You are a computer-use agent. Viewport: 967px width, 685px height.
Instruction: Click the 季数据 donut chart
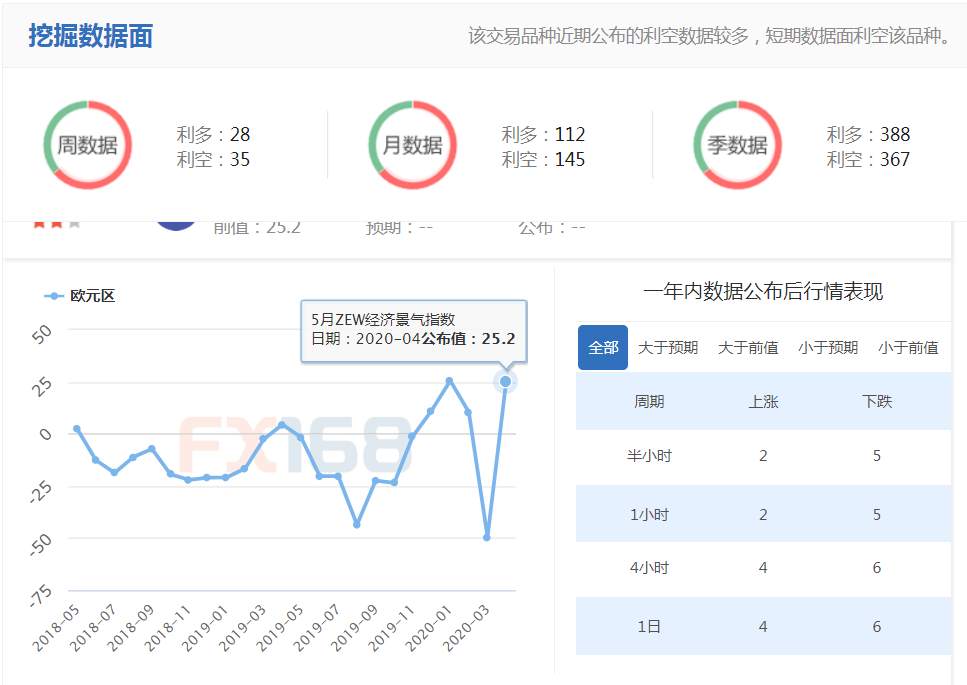[738, 145]
